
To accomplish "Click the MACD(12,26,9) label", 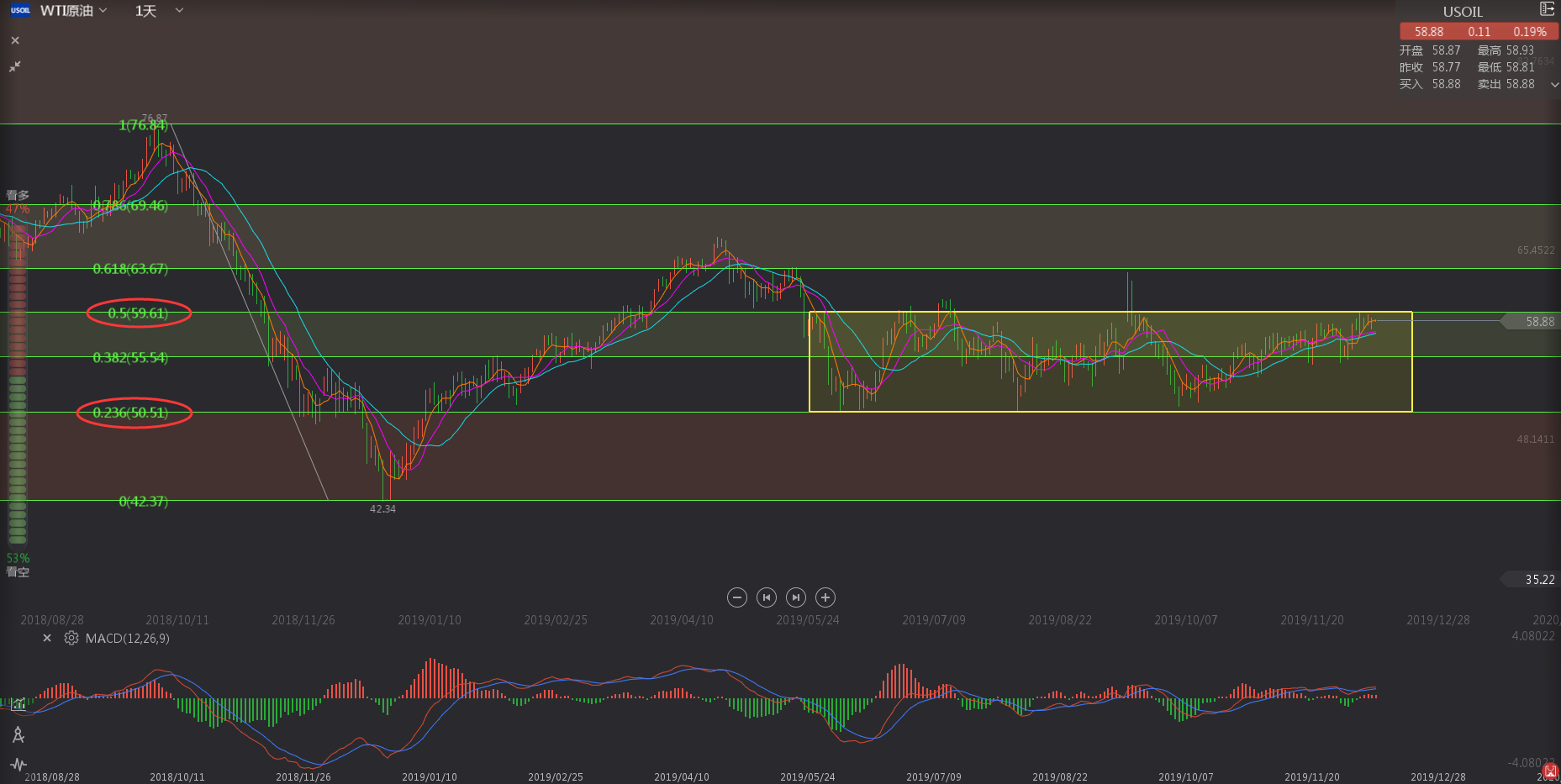I will pos(128,639).
